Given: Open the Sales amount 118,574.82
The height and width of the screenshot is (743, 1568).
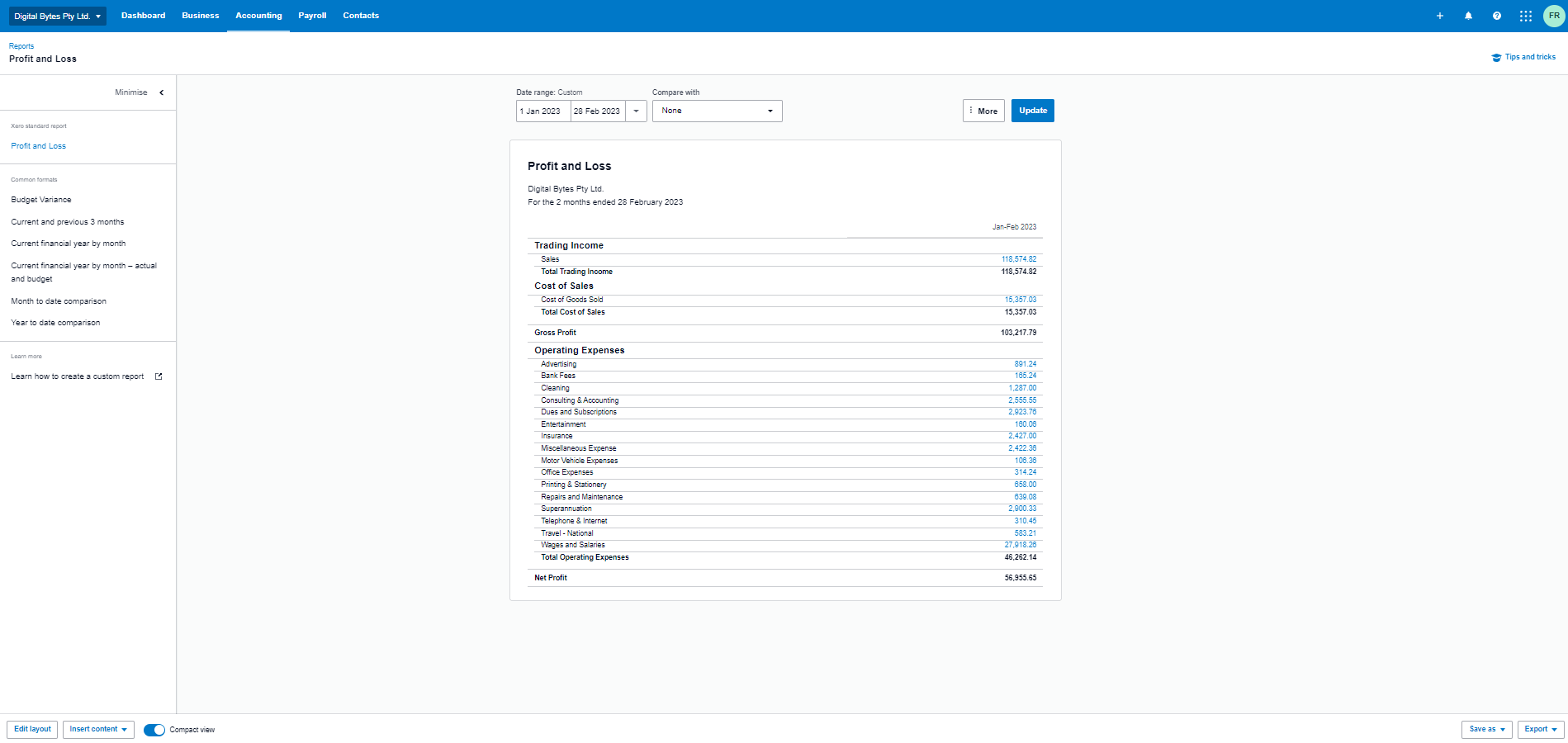Looking at the screenshot, I should pyautogui.click(x=1019, y=259).
